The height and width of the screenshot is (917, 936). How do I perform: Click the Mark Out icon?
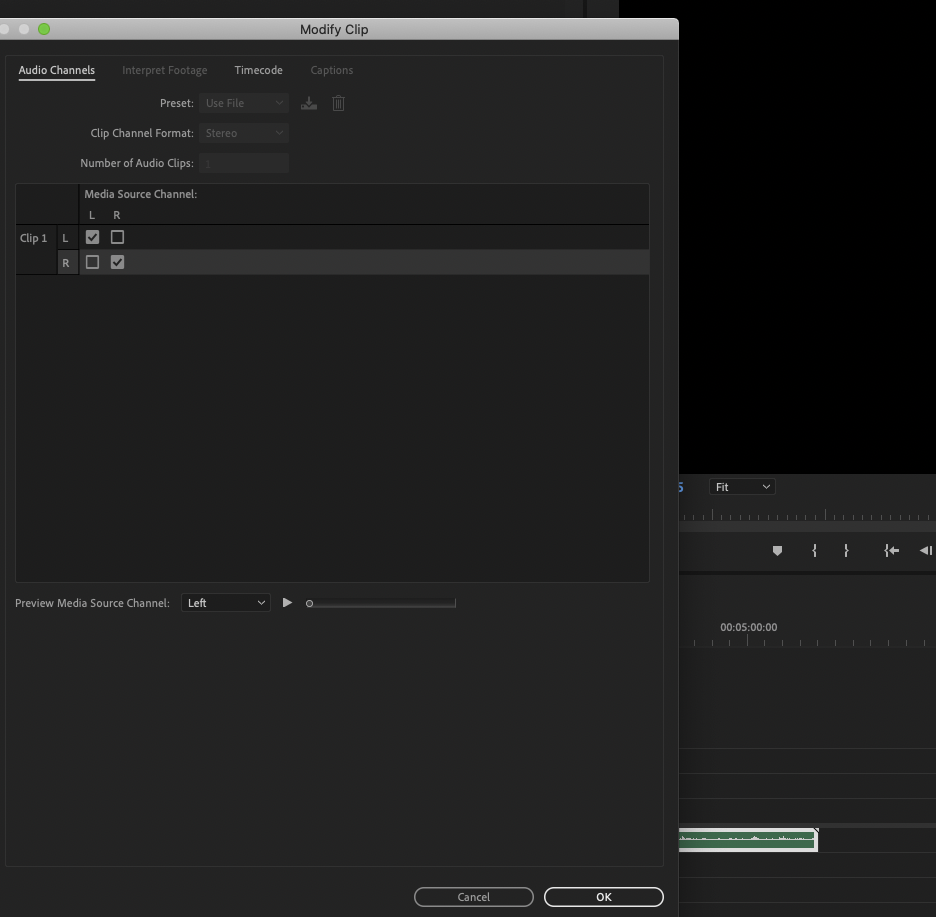click(x=845, y=550)
